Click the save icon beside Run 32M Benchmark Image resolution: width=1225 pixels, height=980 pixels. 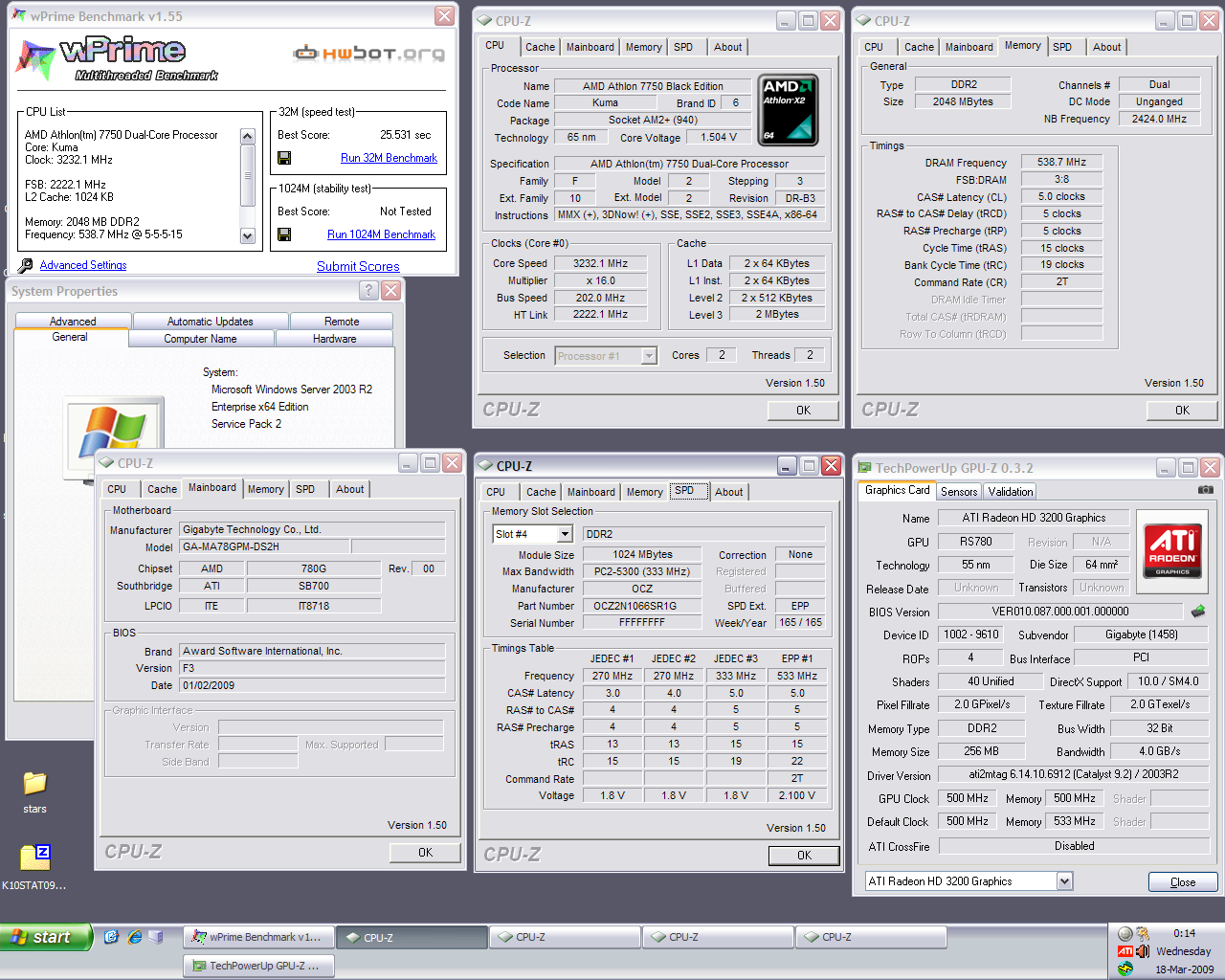284,158
